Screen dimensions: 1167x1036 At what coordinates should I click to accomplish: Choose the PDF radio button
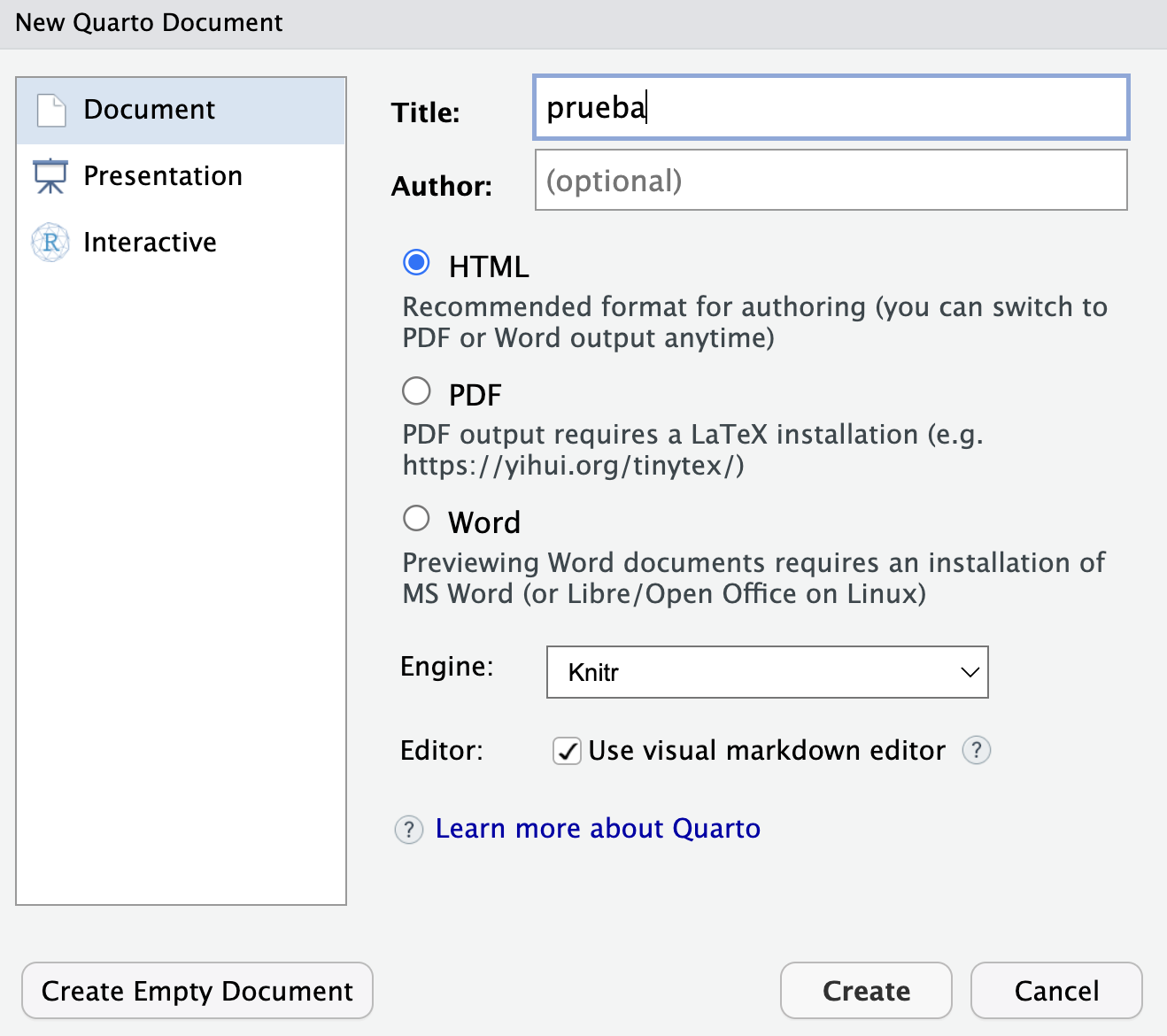tap(416, 391)
